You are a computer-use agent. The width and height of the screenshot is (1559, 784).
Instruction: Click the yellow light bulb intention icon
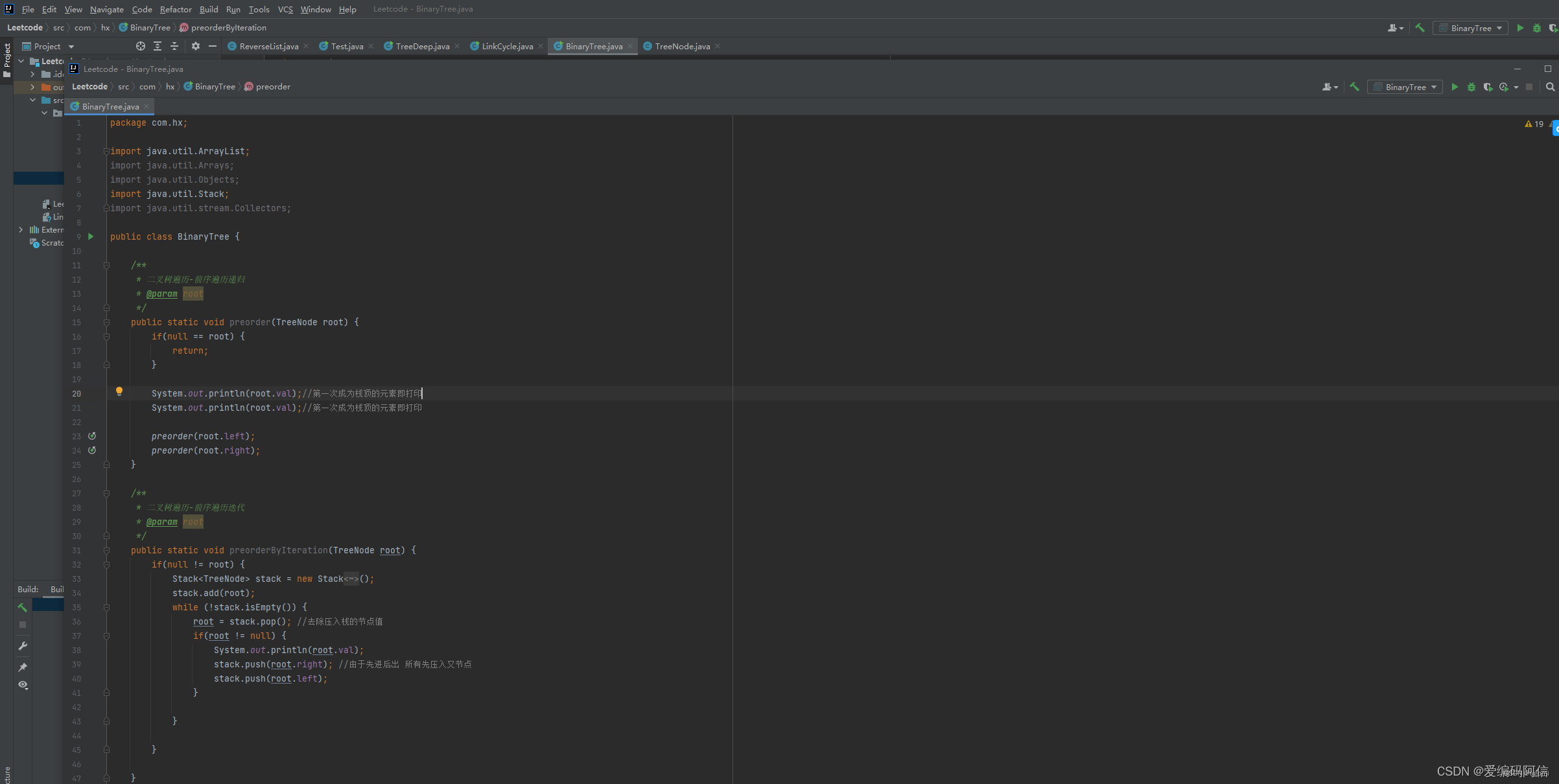pyautogui.click(x=119, y=391)
